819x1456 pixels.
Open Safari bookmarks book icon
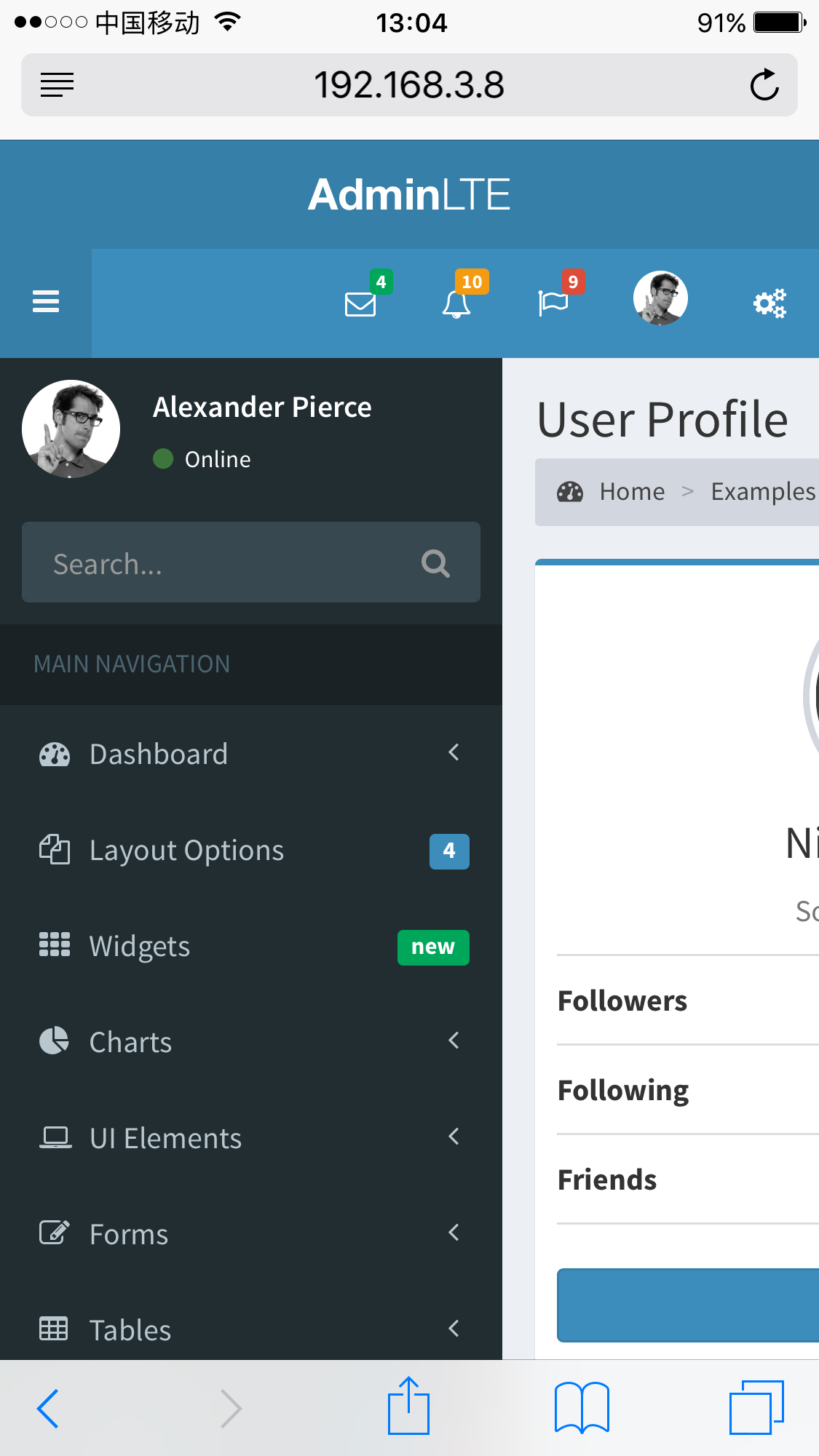click(x=582, y=1407)
